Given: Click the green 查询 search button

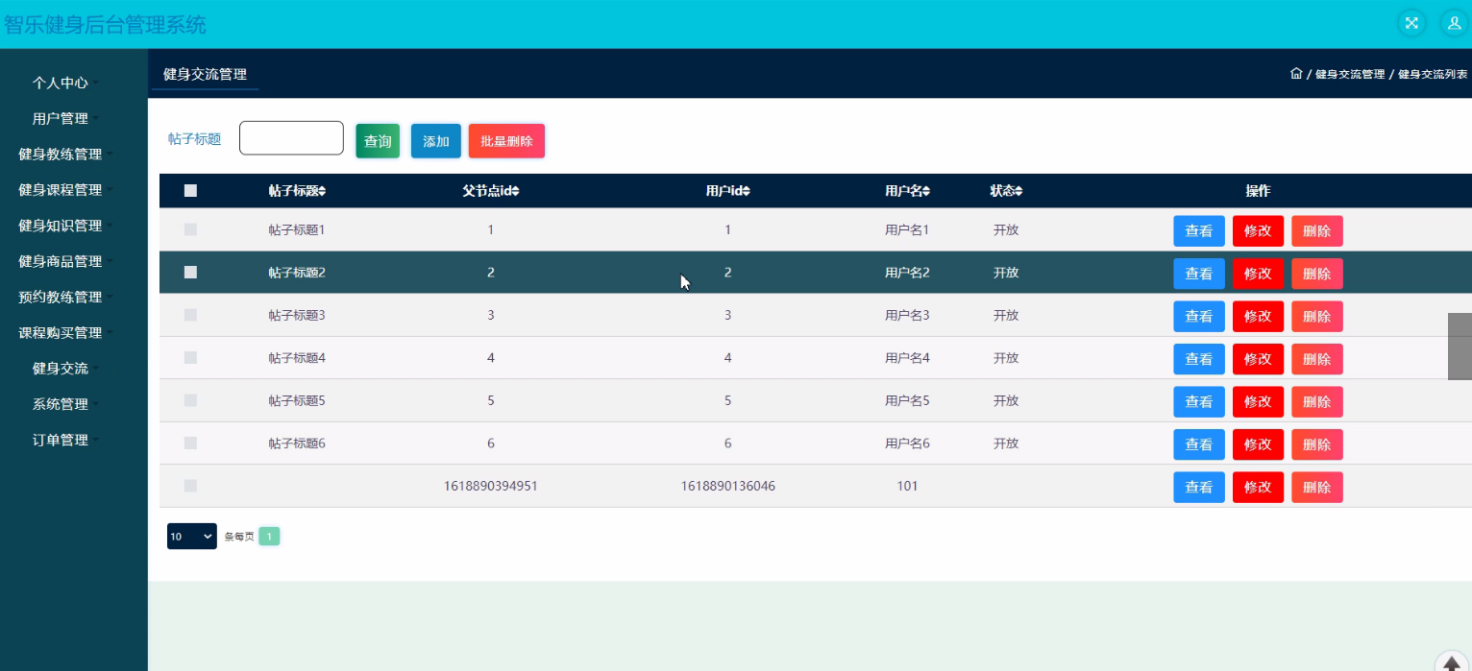Looking at the screenshot, I should coord(378,141).
